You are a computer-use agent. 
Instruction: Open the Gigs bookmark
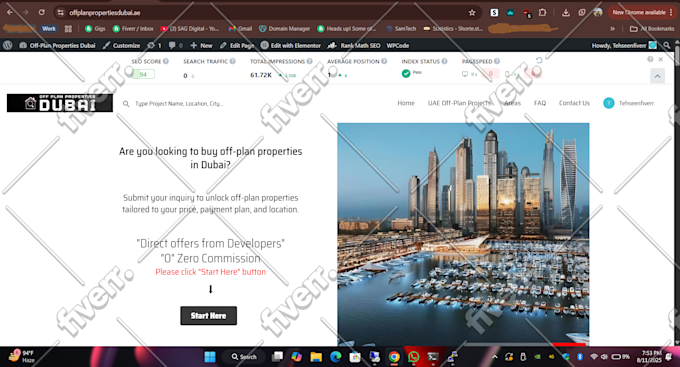pos(95,29)
